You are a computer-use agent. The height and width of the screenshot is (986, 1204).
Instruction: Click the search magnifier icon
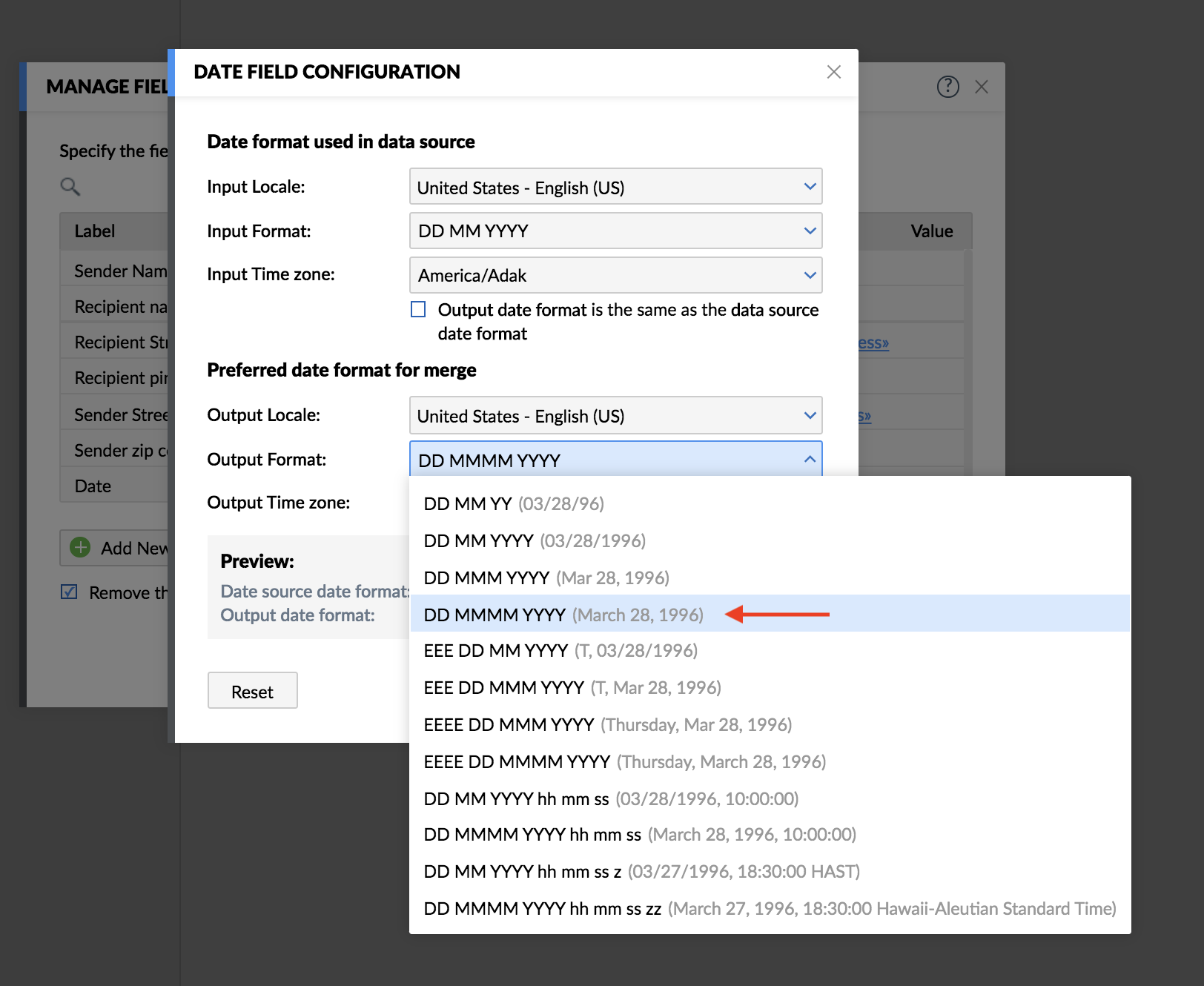tap(70, 187)
